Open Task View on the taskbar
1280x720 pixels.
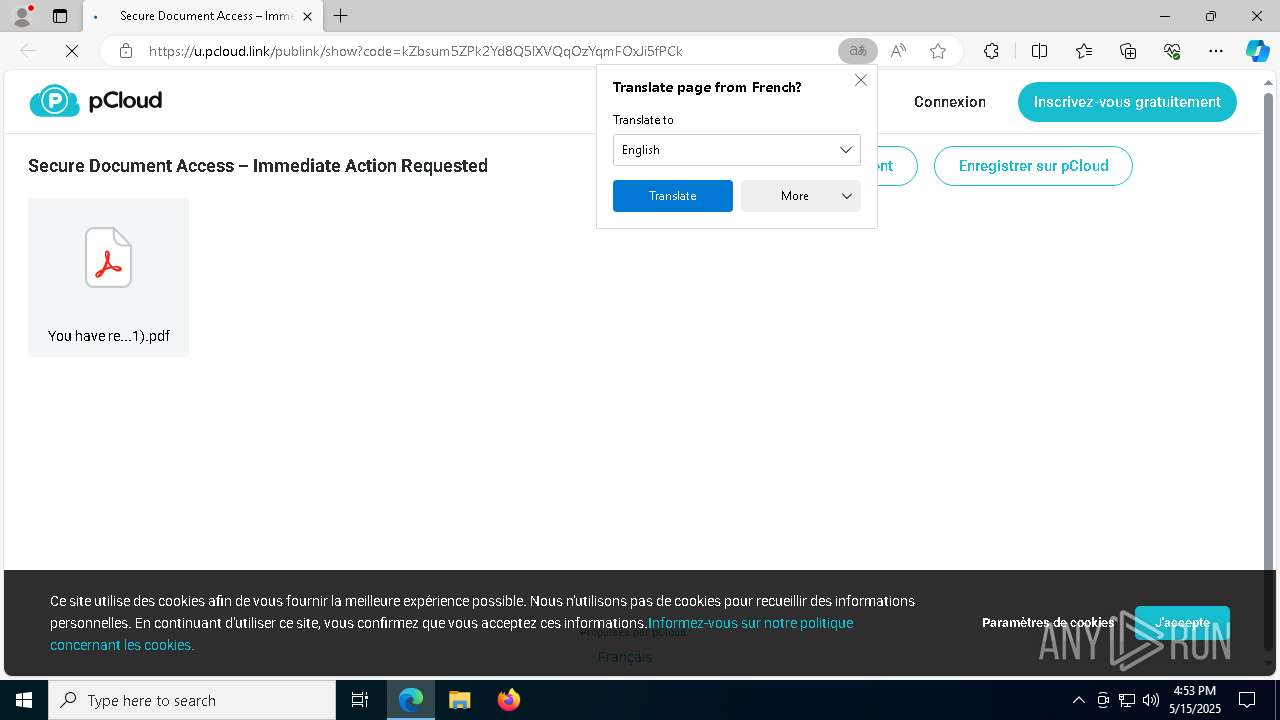click(360, 700)
